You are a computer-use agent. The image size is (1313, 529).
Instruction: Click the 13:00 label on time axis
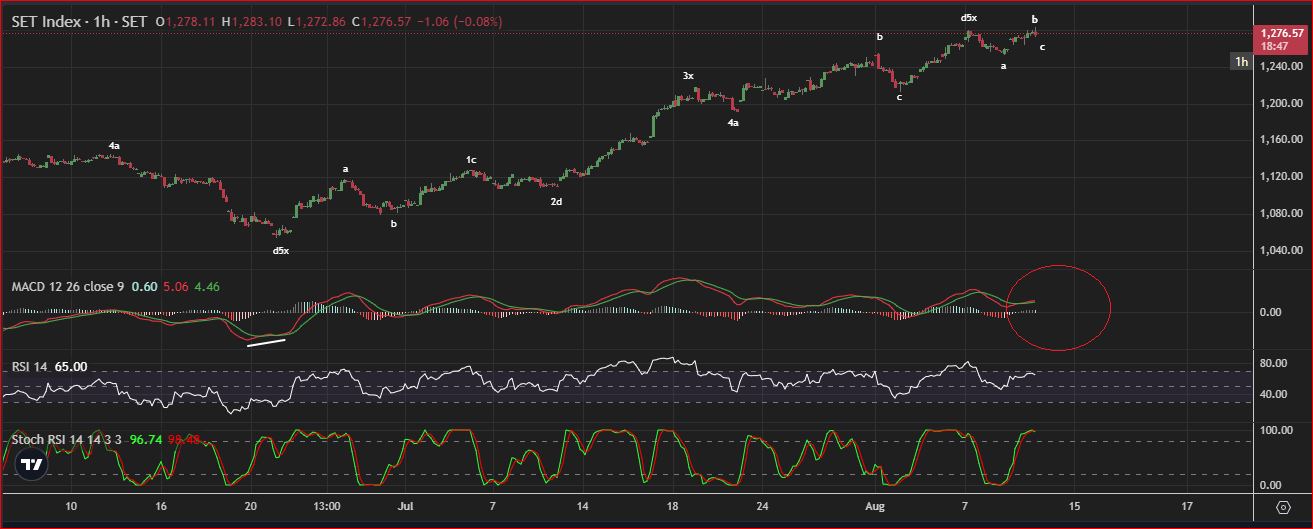[327, 507]
